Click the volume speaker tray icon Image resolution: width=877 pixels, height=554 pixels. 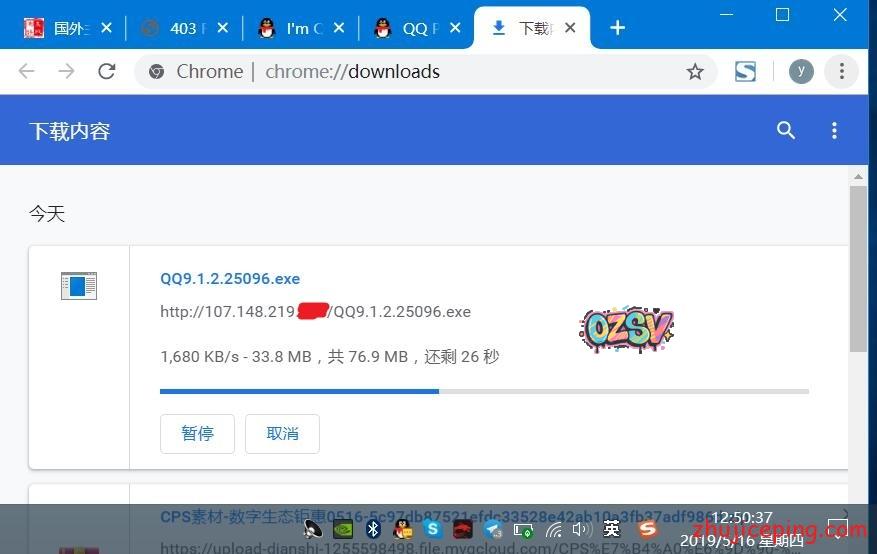coord(581,529)
